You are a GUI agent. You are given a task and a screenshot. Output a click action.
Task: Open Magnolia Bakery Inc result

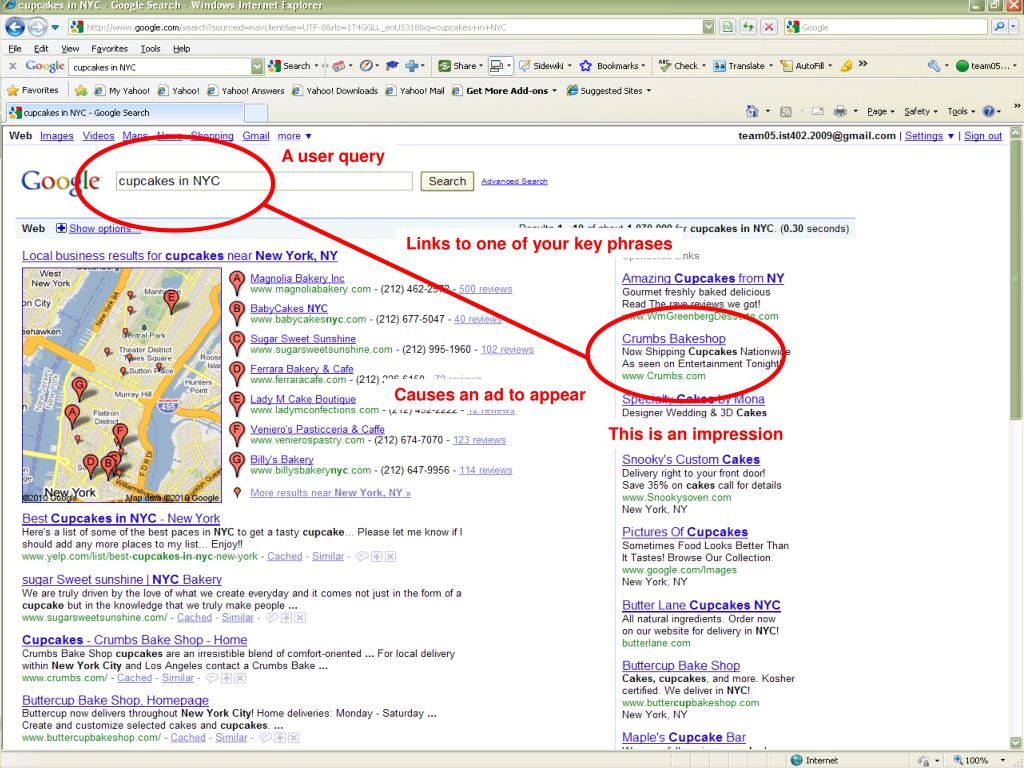point(297,278)
